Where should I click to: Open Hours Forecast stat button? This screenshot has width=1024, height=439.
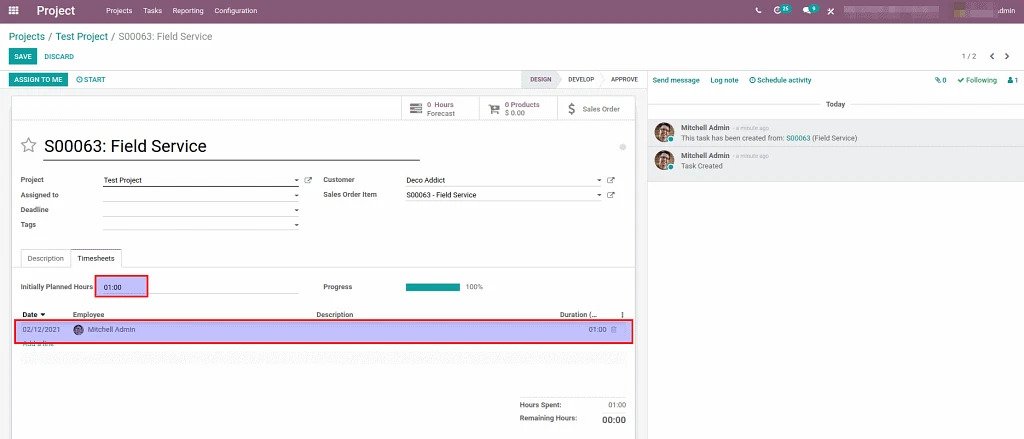point(440,109)
